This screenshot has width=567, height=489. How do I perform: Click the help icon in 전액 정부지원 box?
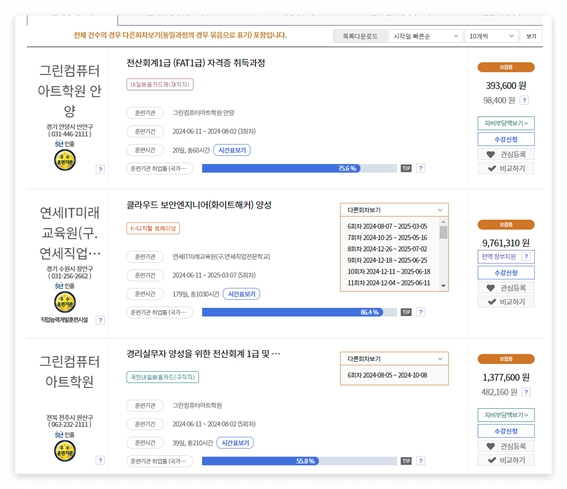pyautogui.click(x=526, y=256)
